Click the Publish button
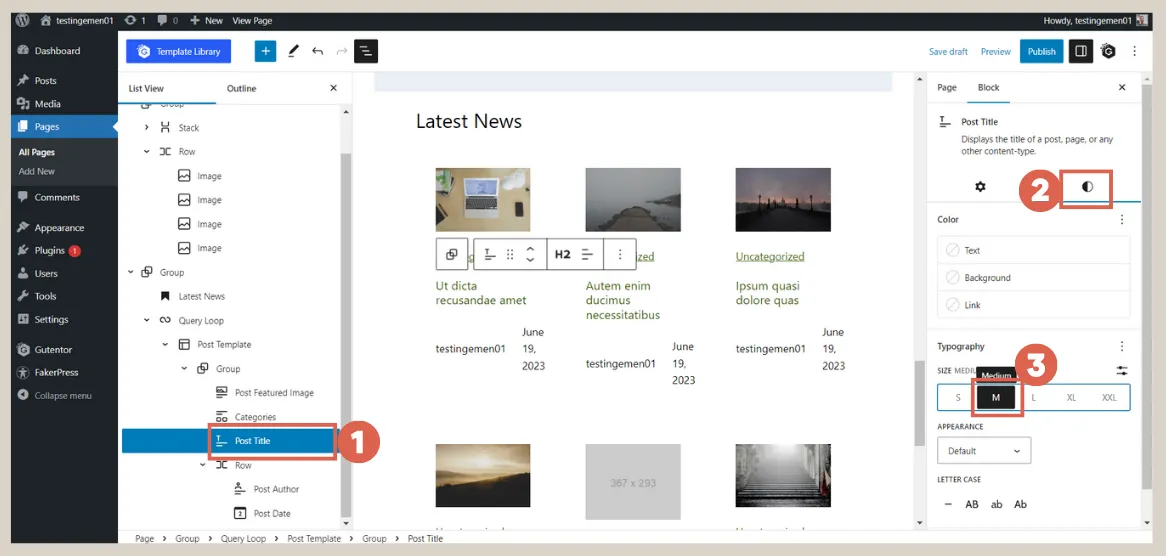 coord(1041,51)
